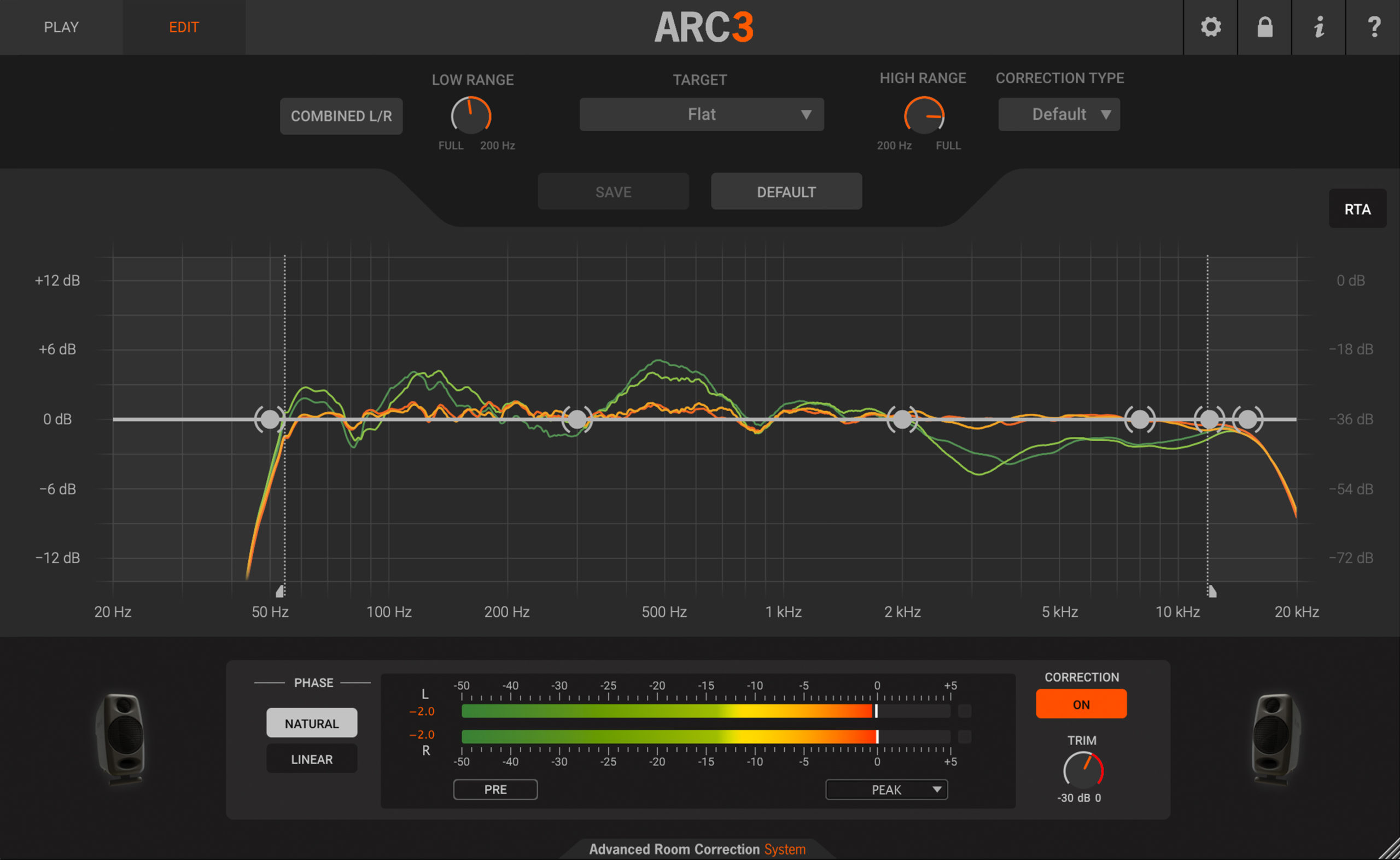Click the question mark help icon
1400x860 pixels.
pyautogui.click(x=1373, y=27)
